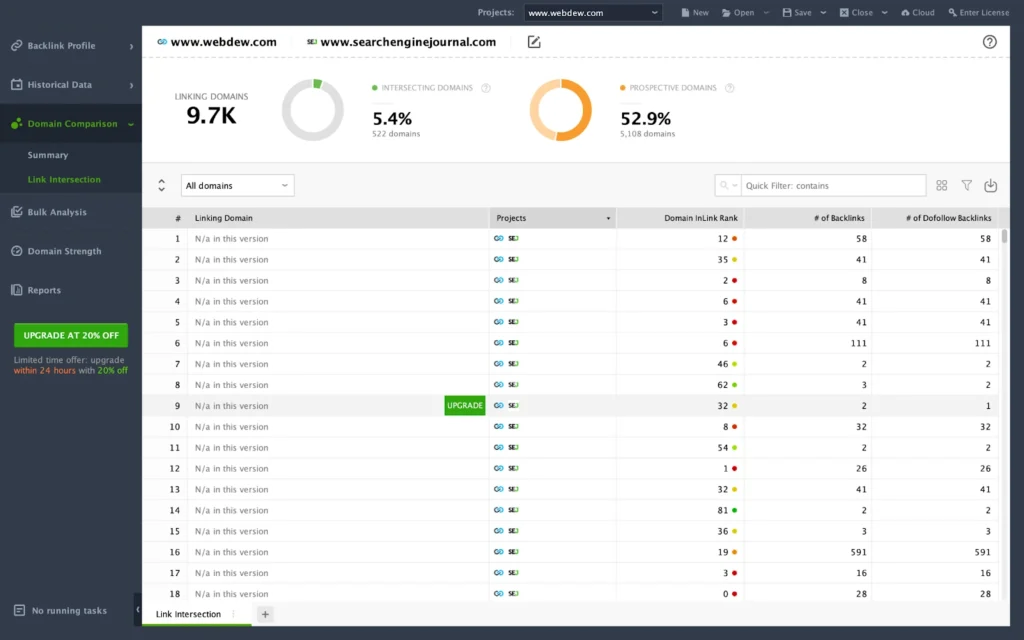Expand the All domains dropdown

click(238, 186)
